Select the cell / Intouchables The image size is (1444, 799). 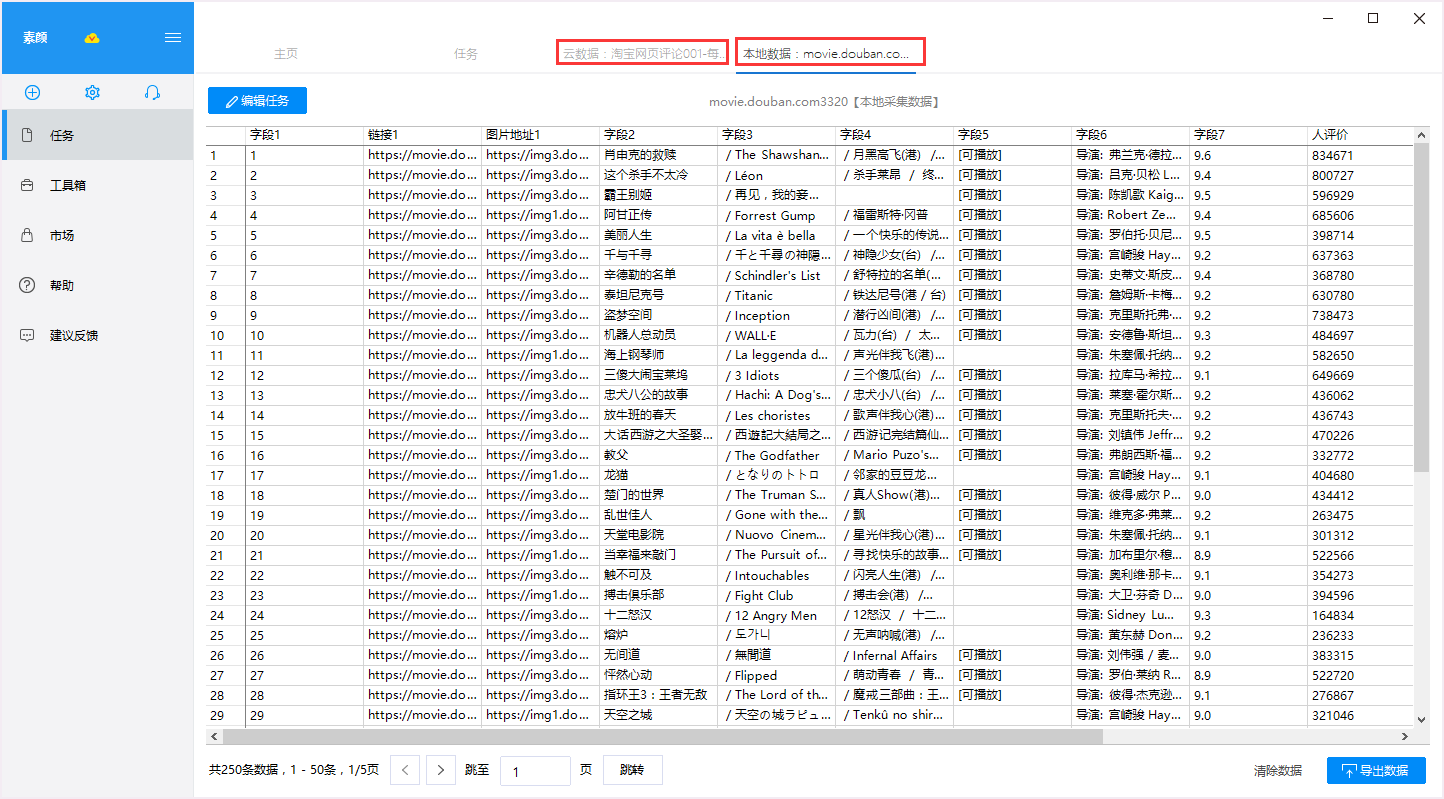pyautogui.click(x=777, y=575)
